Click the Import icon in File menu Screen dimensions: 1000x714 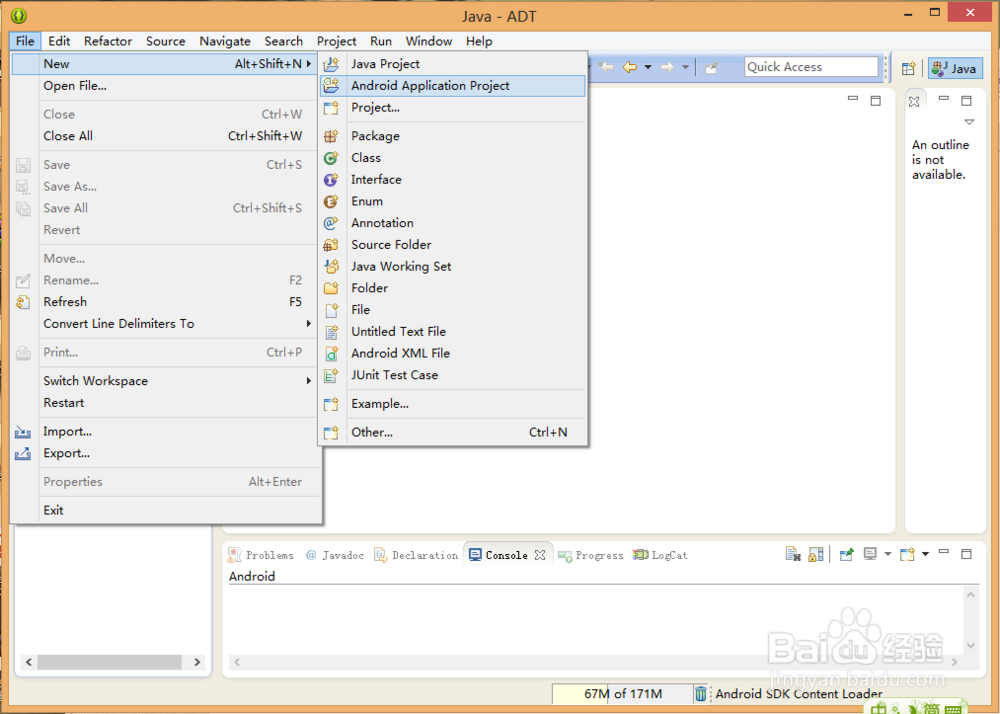click(23, 432)
